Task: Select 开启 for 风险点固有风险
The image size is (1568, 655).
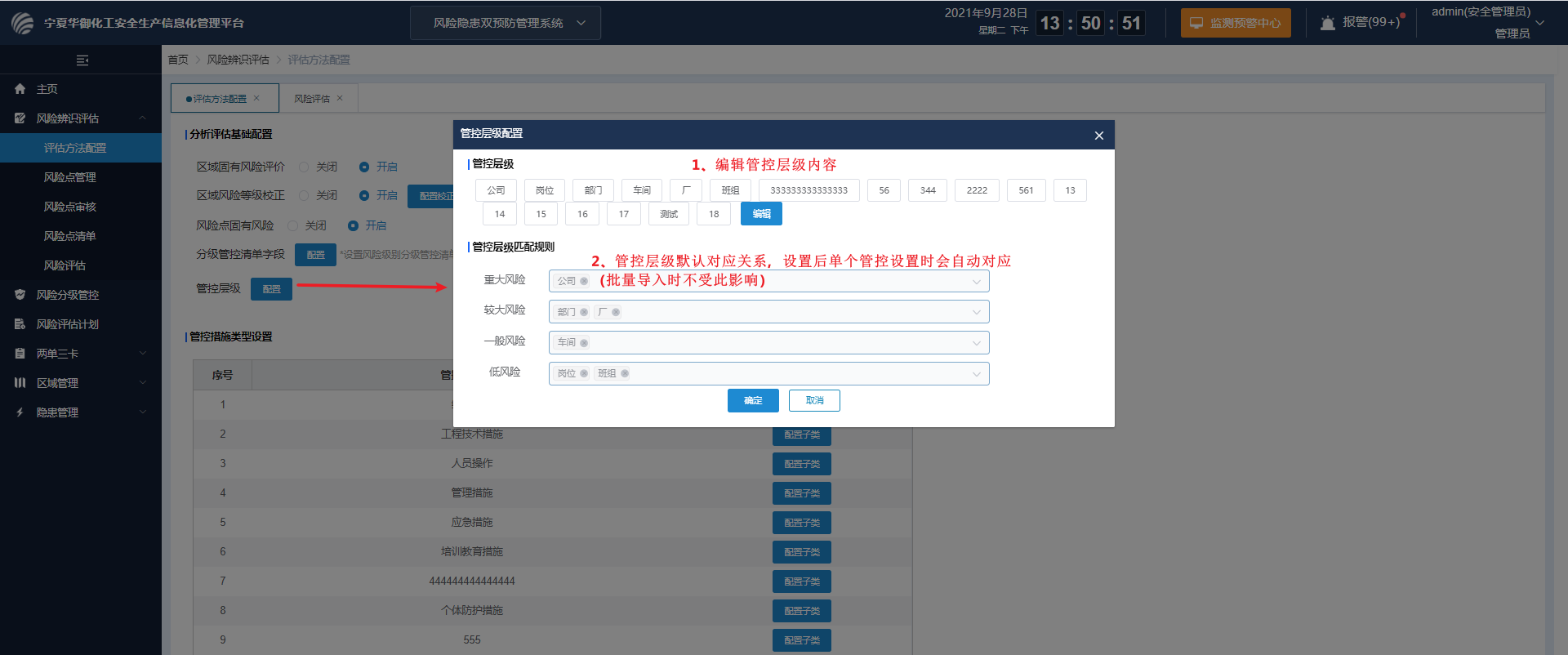Action: pyautogui.click(x=353, y=225)
